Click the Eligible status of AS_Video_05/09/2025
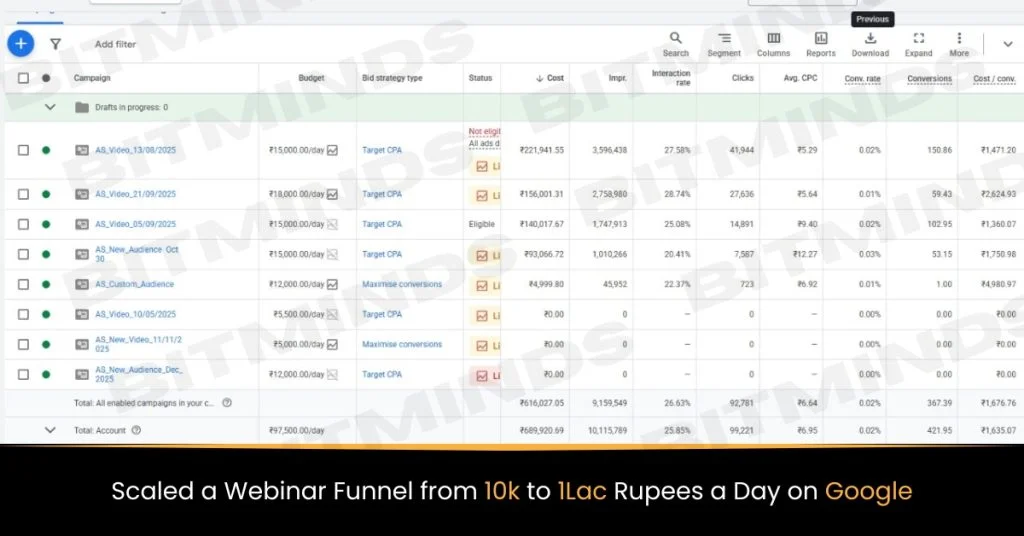 (481, 224)
